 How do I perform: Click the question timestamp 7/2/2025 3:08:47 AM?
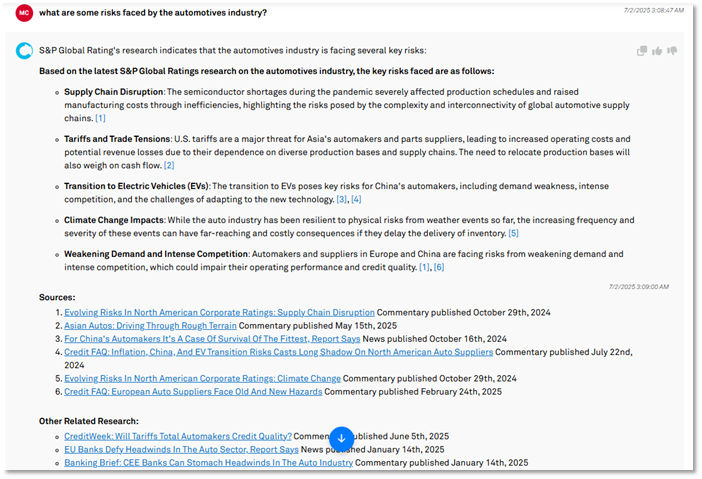click(654, 10)
